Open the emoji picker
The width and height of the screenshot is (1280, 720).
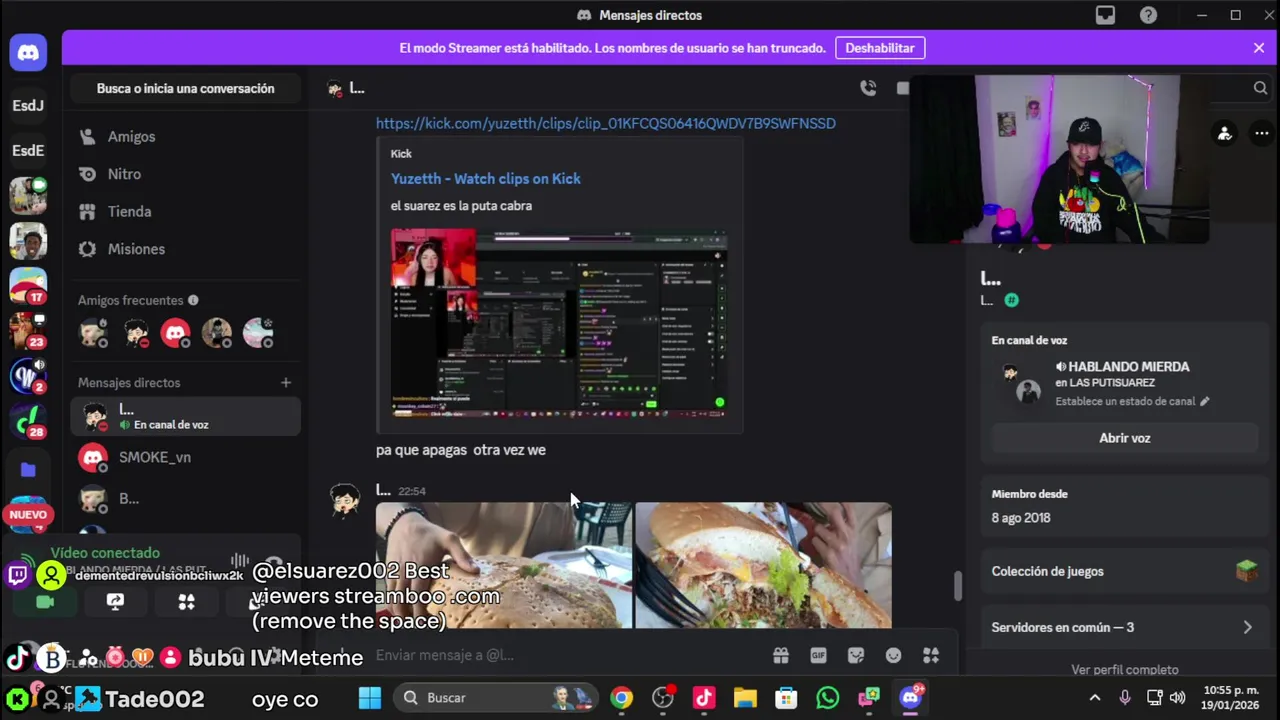point(893,655)
